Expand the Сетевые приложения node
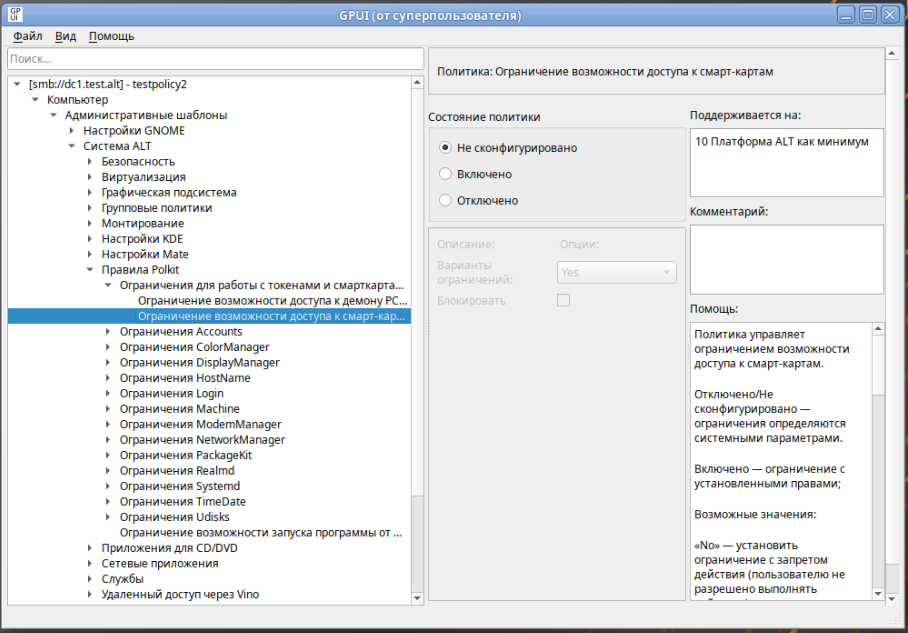 (x=90, y=563)
